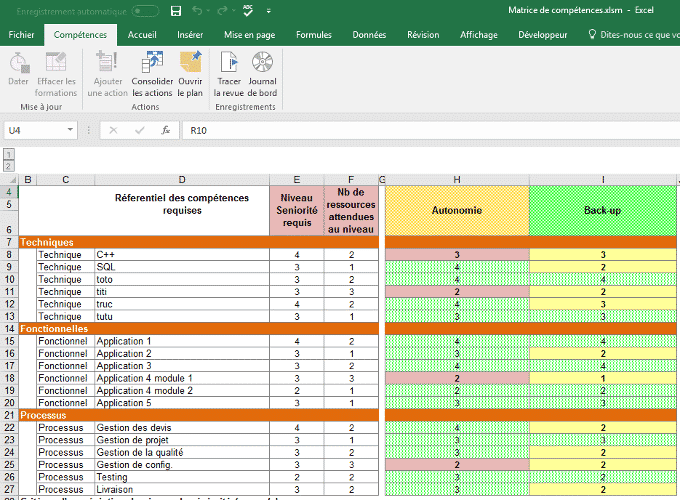The width and height of the screenshot is (680, 500).
Task: Toggle the Enregistrement automatique switch
Action: click(x=145, y=11)
